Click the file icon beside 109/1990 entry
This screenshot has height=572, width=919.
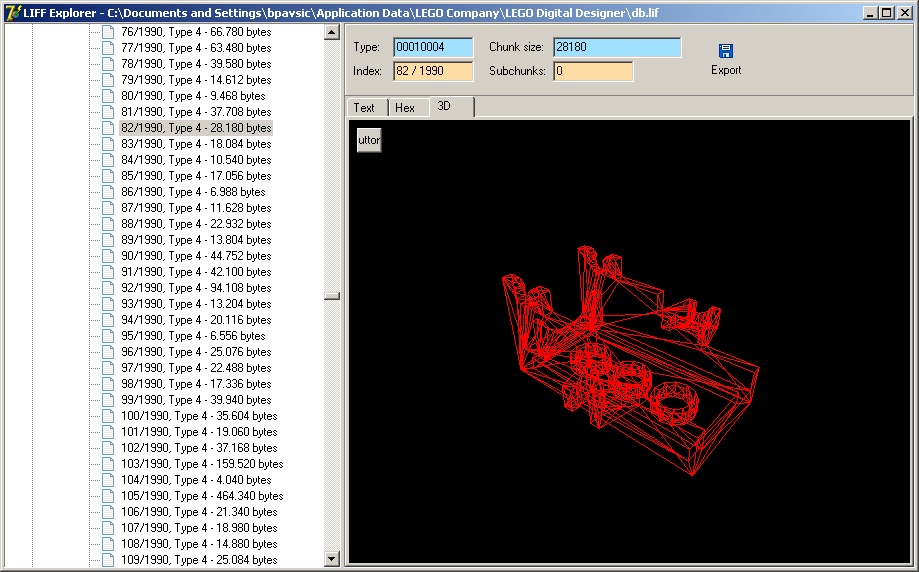pyautogui.click(x=108, y=560)
